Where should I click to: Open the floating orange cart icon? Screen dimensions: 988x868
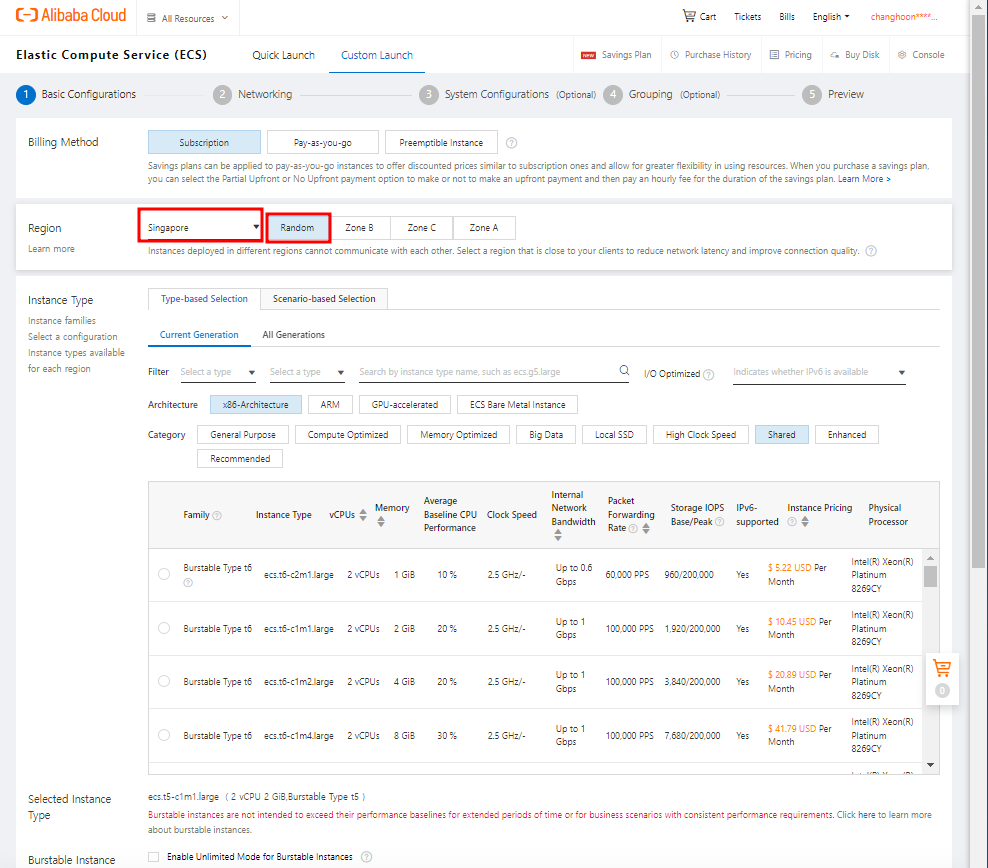tap(942, 668)
